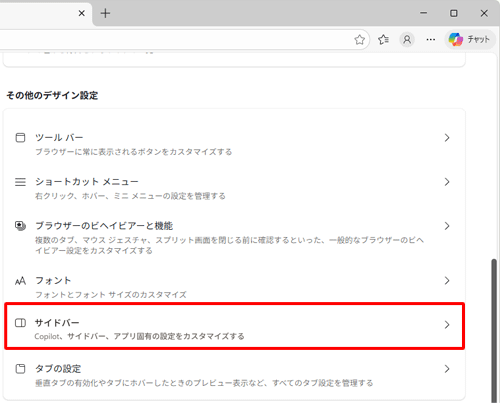Image resolution: width=500 pixels, height=403 pixels.
Task: Open the Settings and more ellipsis menu
Action: 431,40
